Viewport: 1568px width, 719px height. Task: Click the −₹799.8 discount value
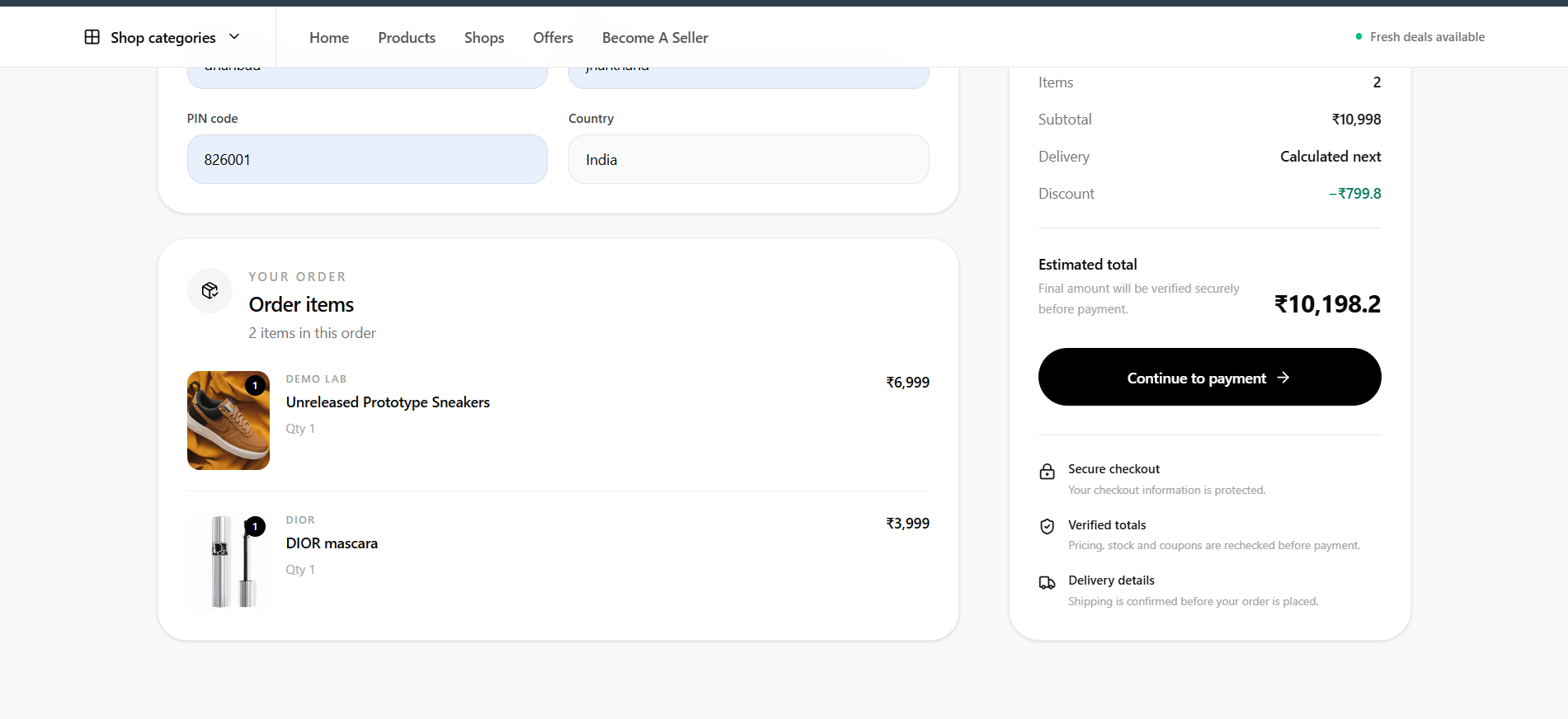click(1354, 194)
